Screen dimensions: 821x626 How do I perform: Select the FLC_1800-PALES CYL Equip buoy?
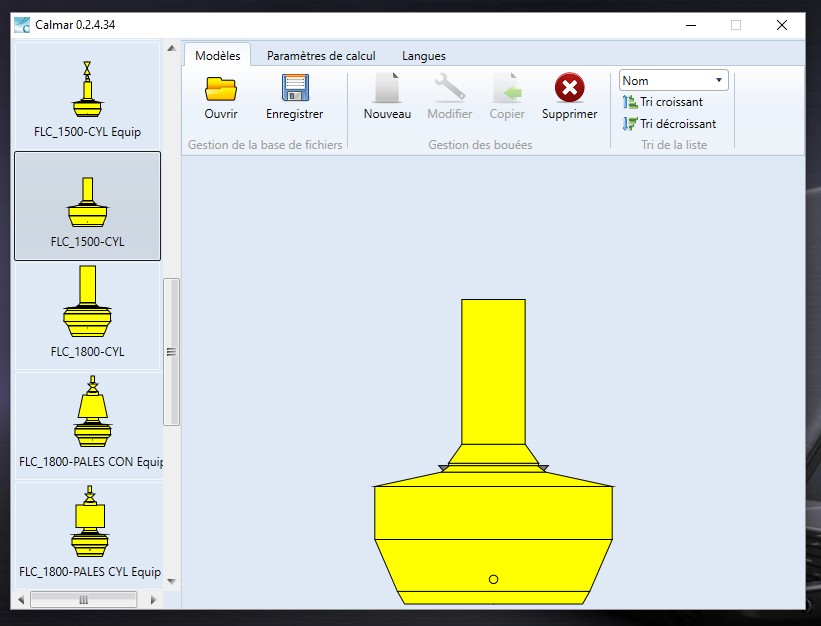coord(87,530)
